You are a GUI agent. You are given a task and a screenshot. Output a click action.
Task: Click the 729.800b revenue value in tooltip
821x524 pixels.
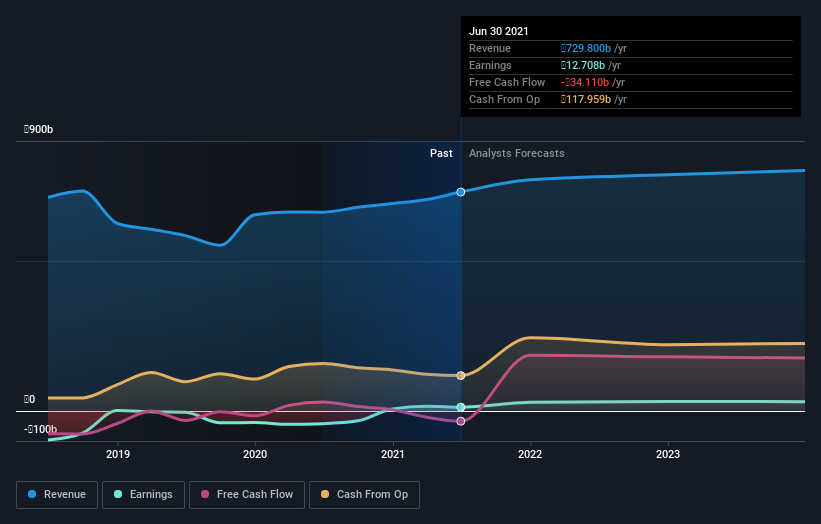click(x=586, y=48)
